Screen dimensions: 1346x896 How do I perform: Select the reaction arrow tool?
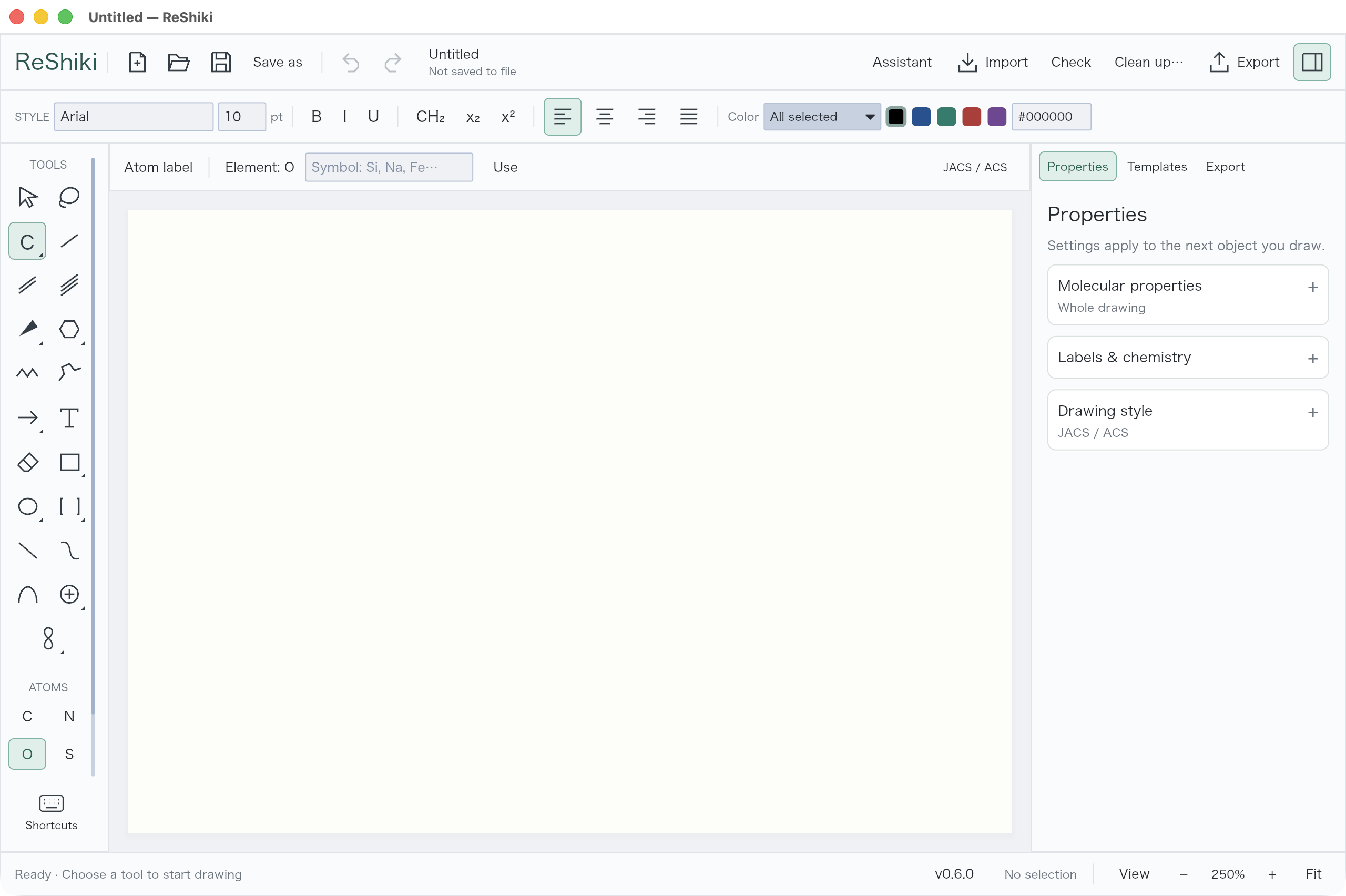[27, 418]
